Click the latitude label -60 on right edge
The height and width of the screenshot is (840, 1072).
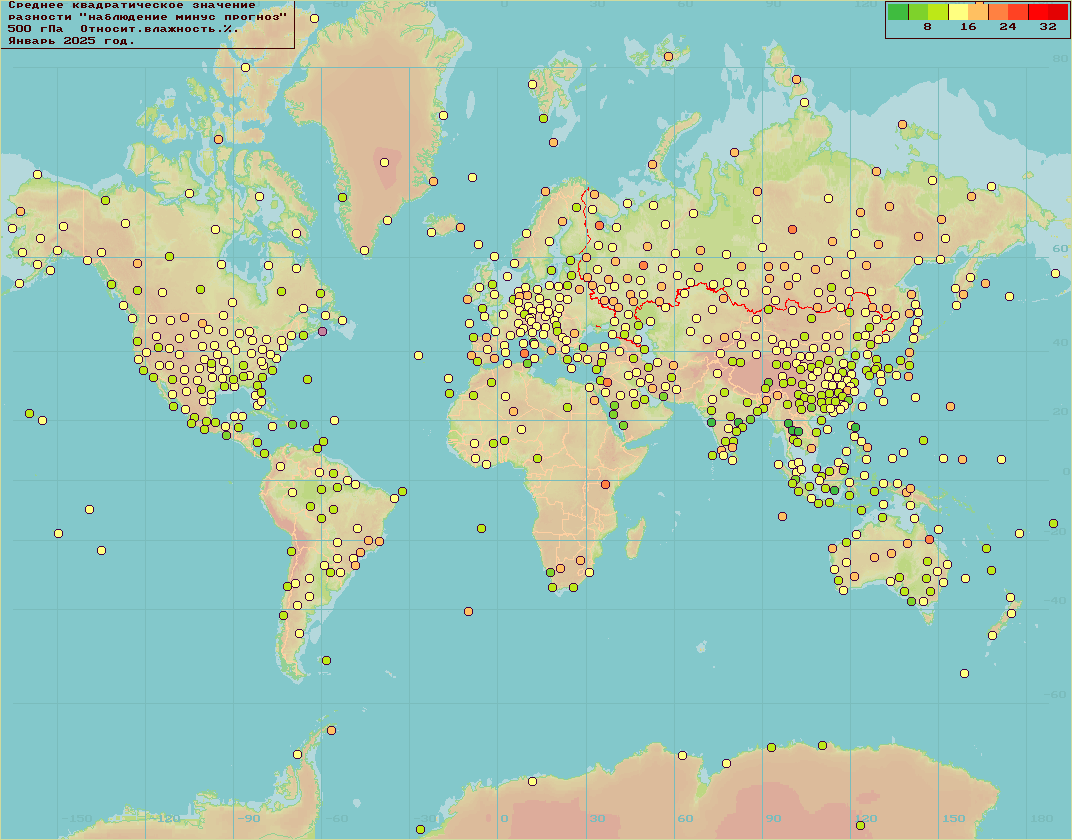(x=1056, y=694)
